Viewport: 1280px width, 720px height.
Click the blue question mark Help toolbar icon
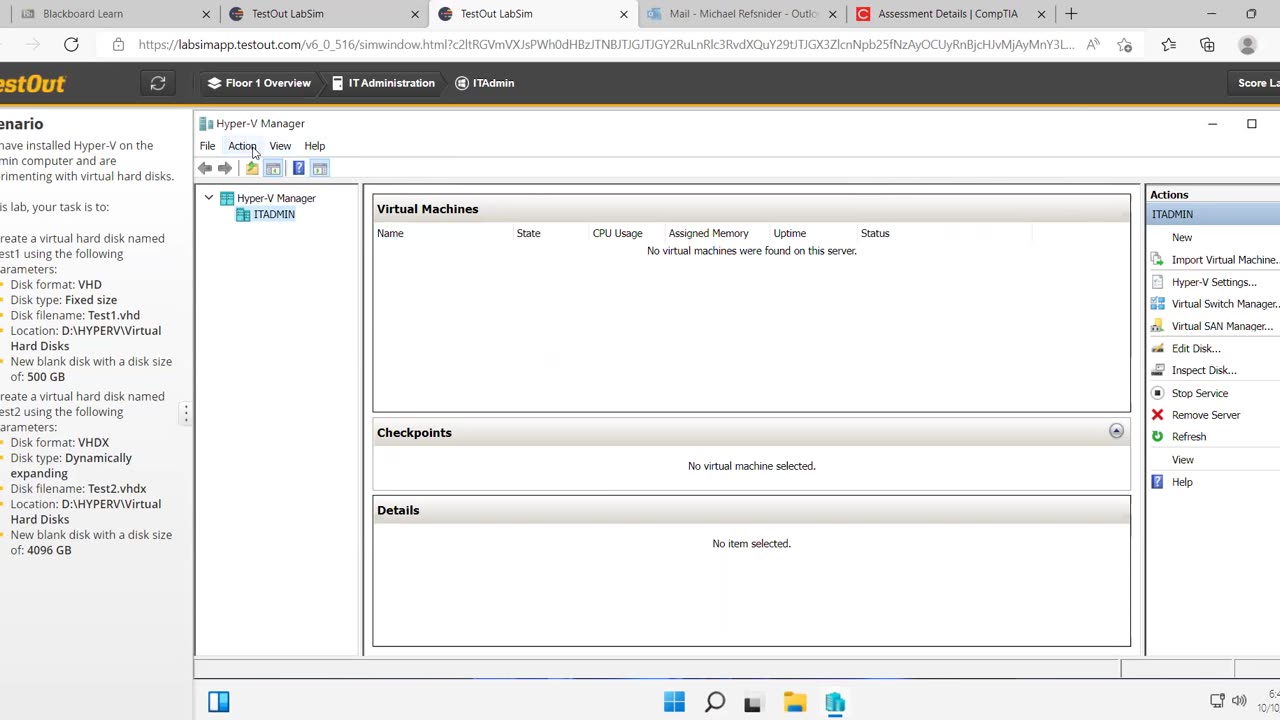(x=298, y=168)
